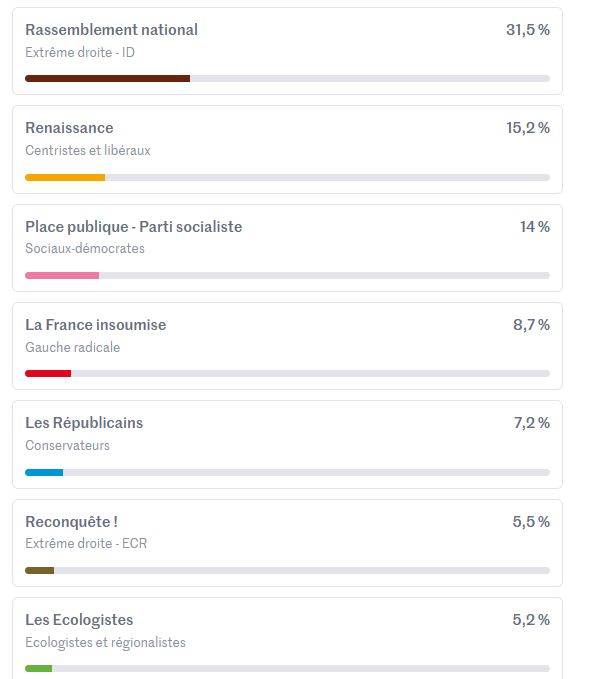Click the blue Les Républicains bar
The height and width of the screenshot is (679, 604).
point(44,472)
